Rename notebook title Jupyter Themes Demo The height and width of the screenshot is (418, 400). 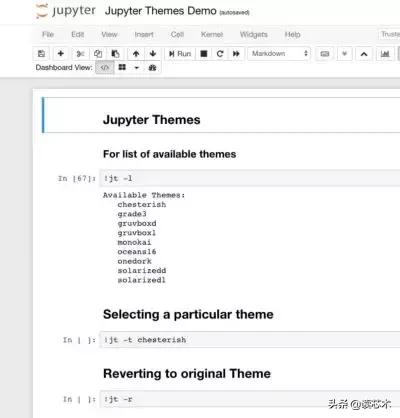coord(161,11)
